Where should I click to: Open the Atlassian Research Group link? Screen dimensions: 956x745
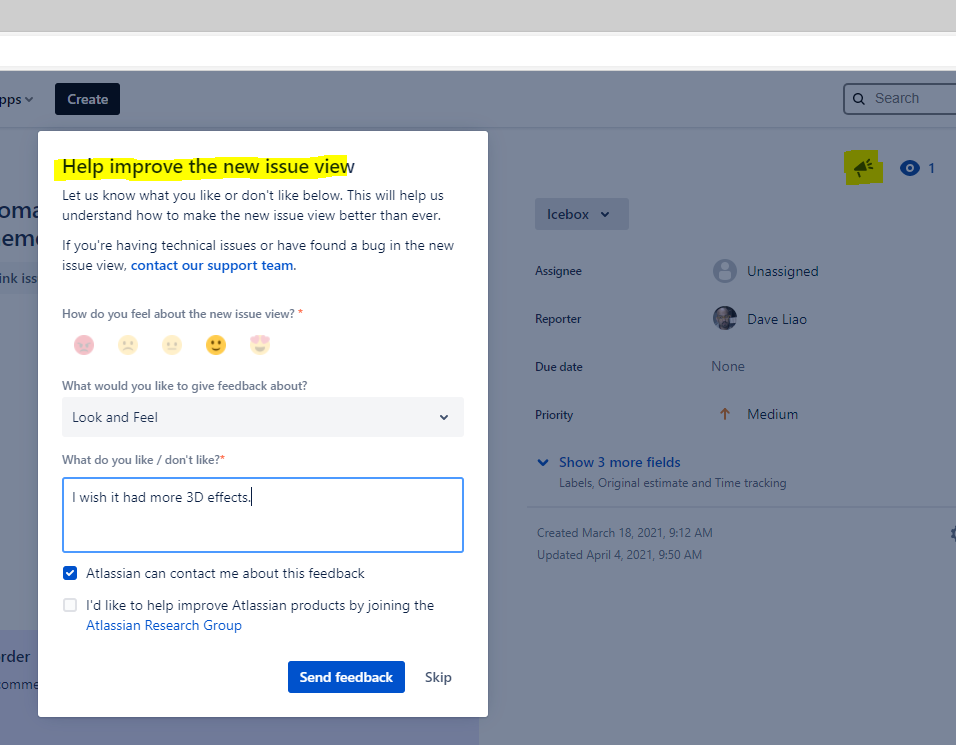click(163, 626)
